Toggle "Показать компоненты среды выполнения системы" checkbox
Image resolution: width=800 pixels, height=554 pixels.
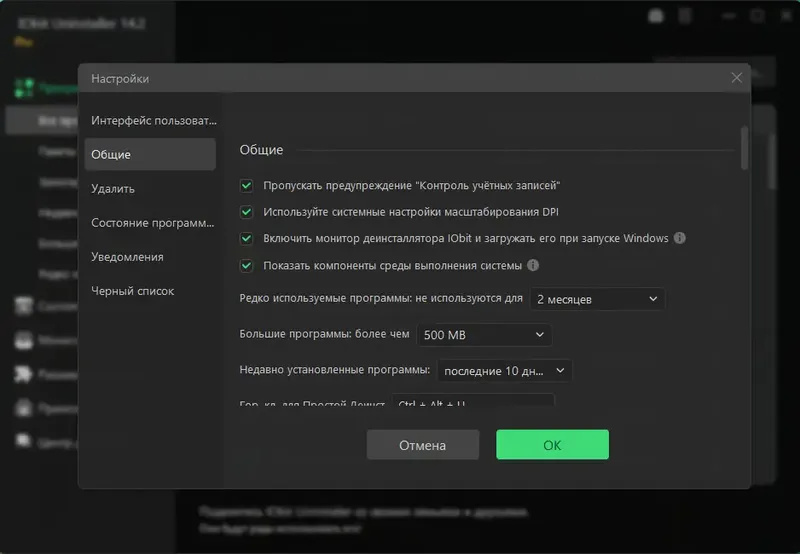[246, 266]
